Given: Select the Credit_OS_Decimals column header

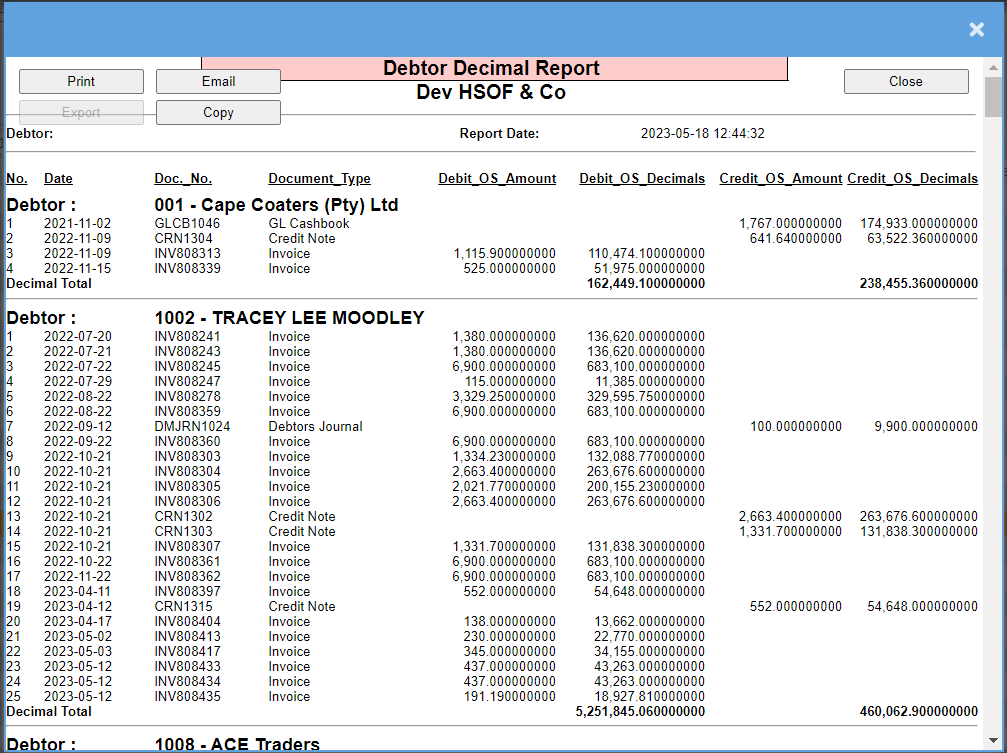Looking at the screenshot, I should [912, 179].
